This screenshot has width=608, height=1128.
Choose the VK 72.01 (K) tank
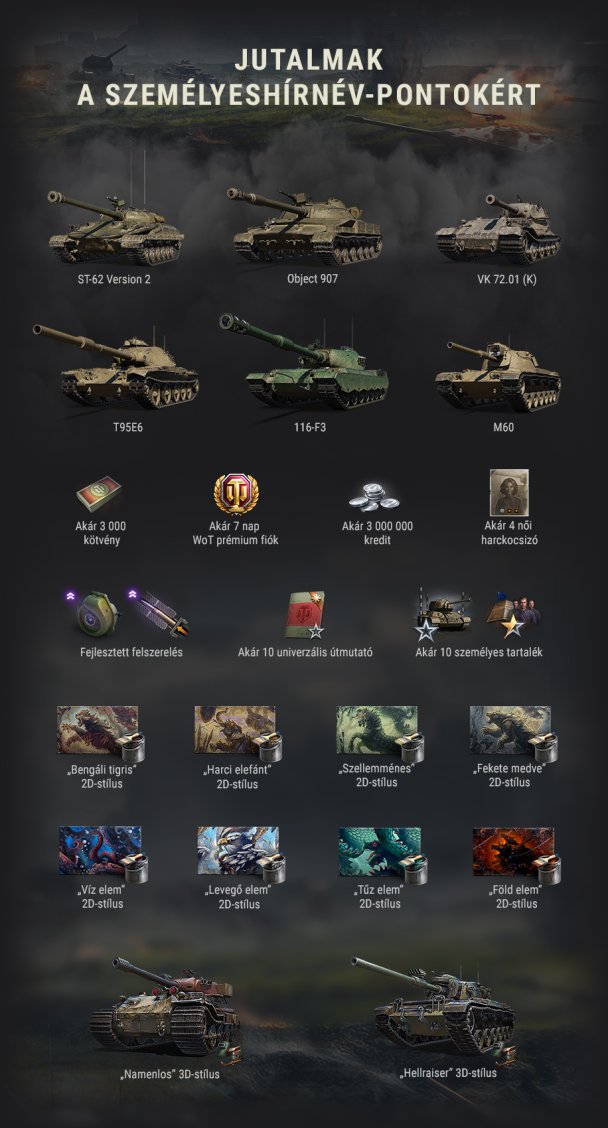tap(498, 228)
